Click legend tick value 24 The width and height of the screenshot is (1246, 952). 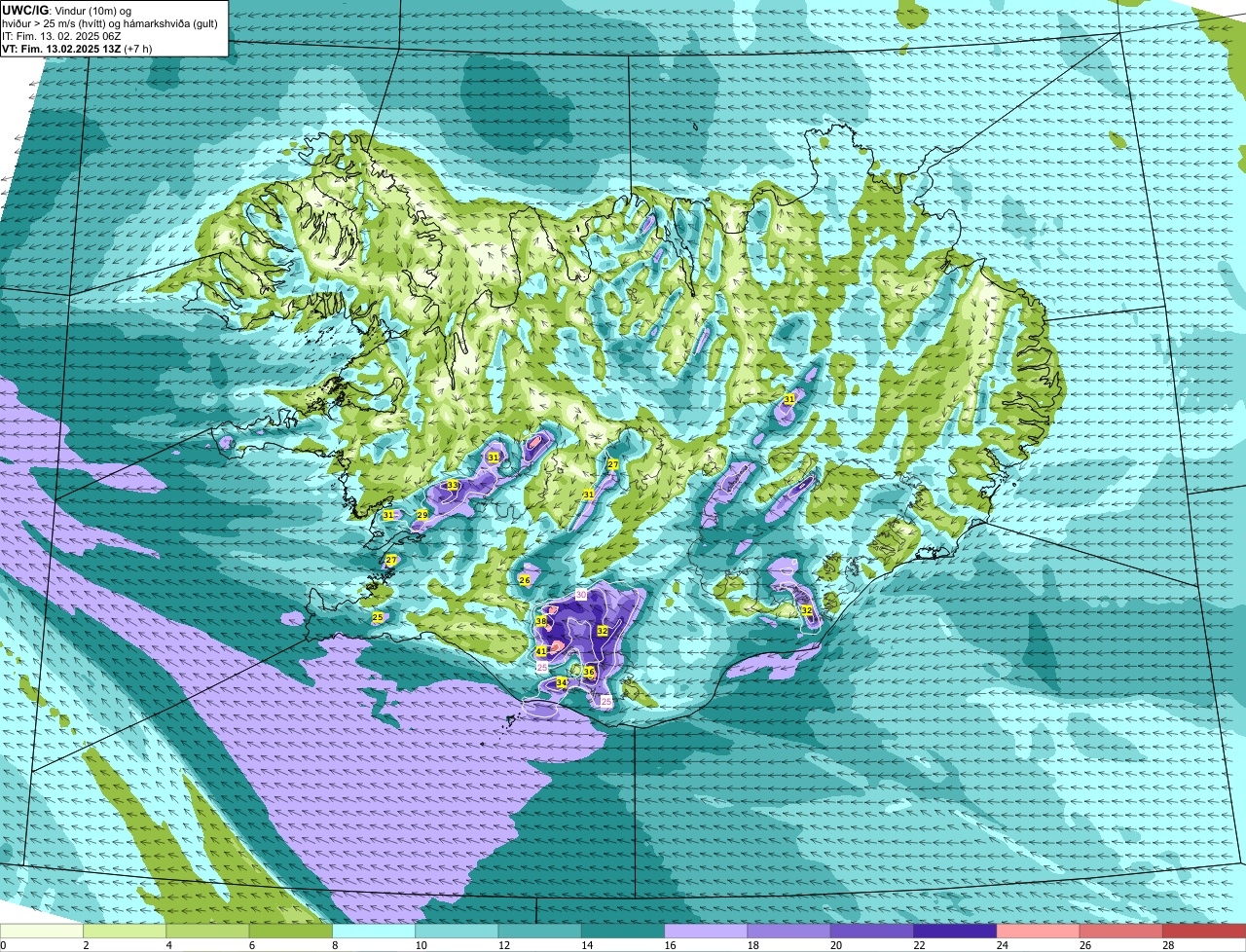pos(1001,945)
